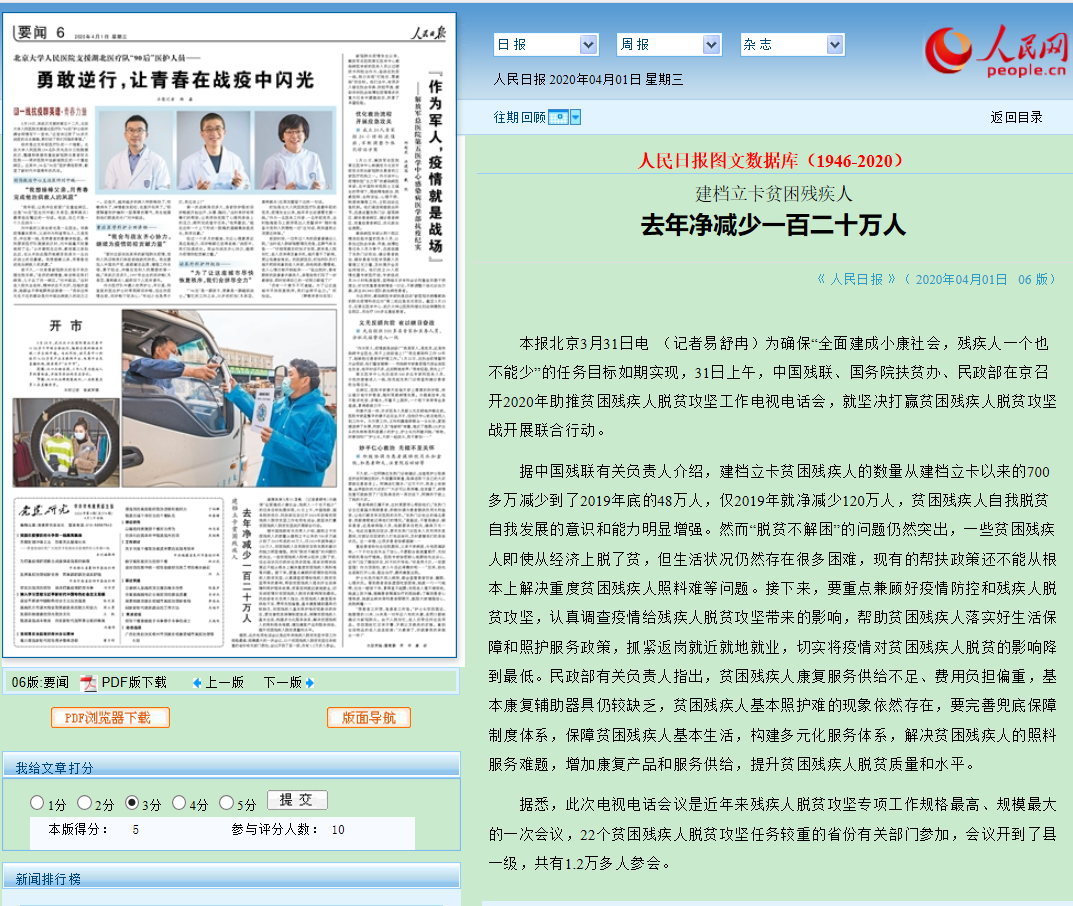Screen dimensions: 1073x906
Task: Click the PDF download icon
Action: click(x=88, y=683)
